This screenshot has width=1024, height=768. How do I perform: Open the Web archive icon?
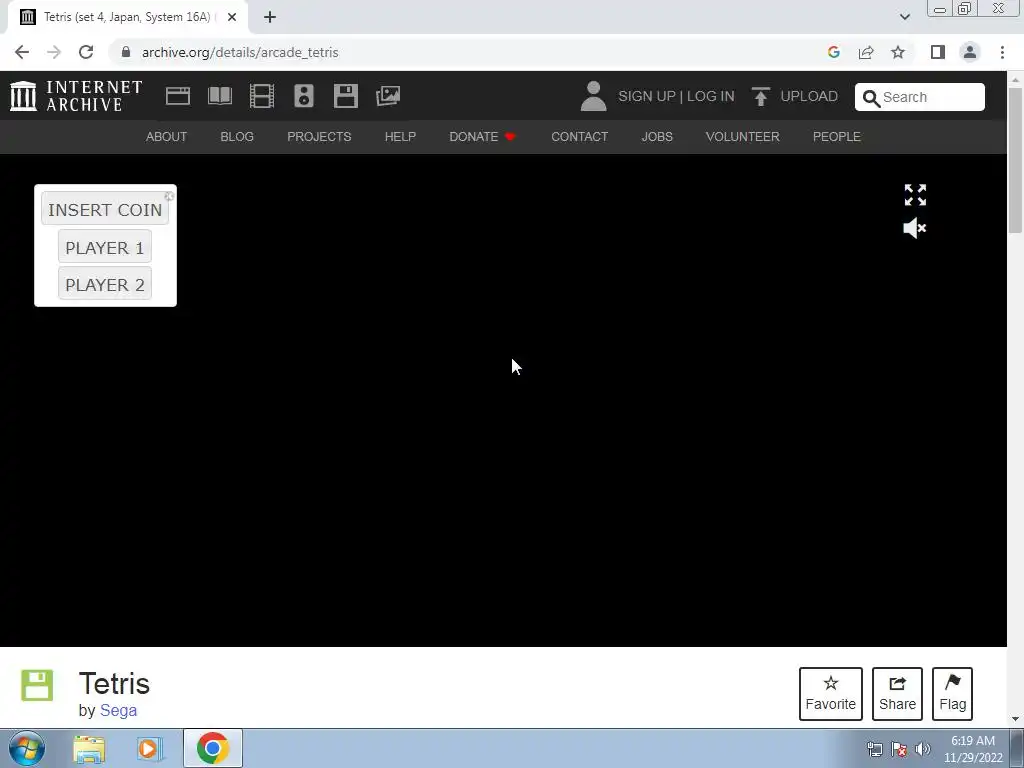[178, 96]
